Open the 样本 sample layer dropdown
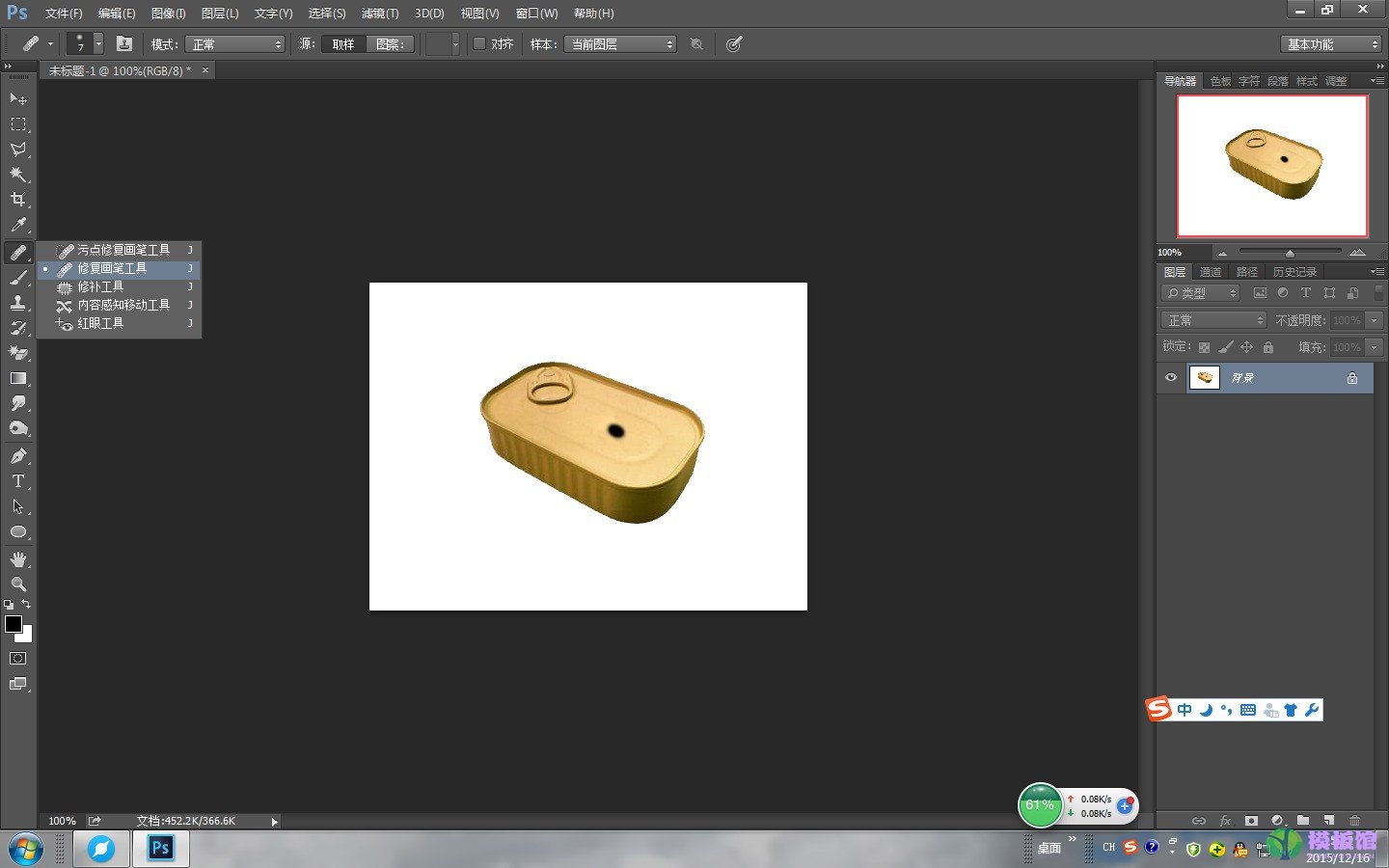The image size is (1389, 868). pos(620,44)
